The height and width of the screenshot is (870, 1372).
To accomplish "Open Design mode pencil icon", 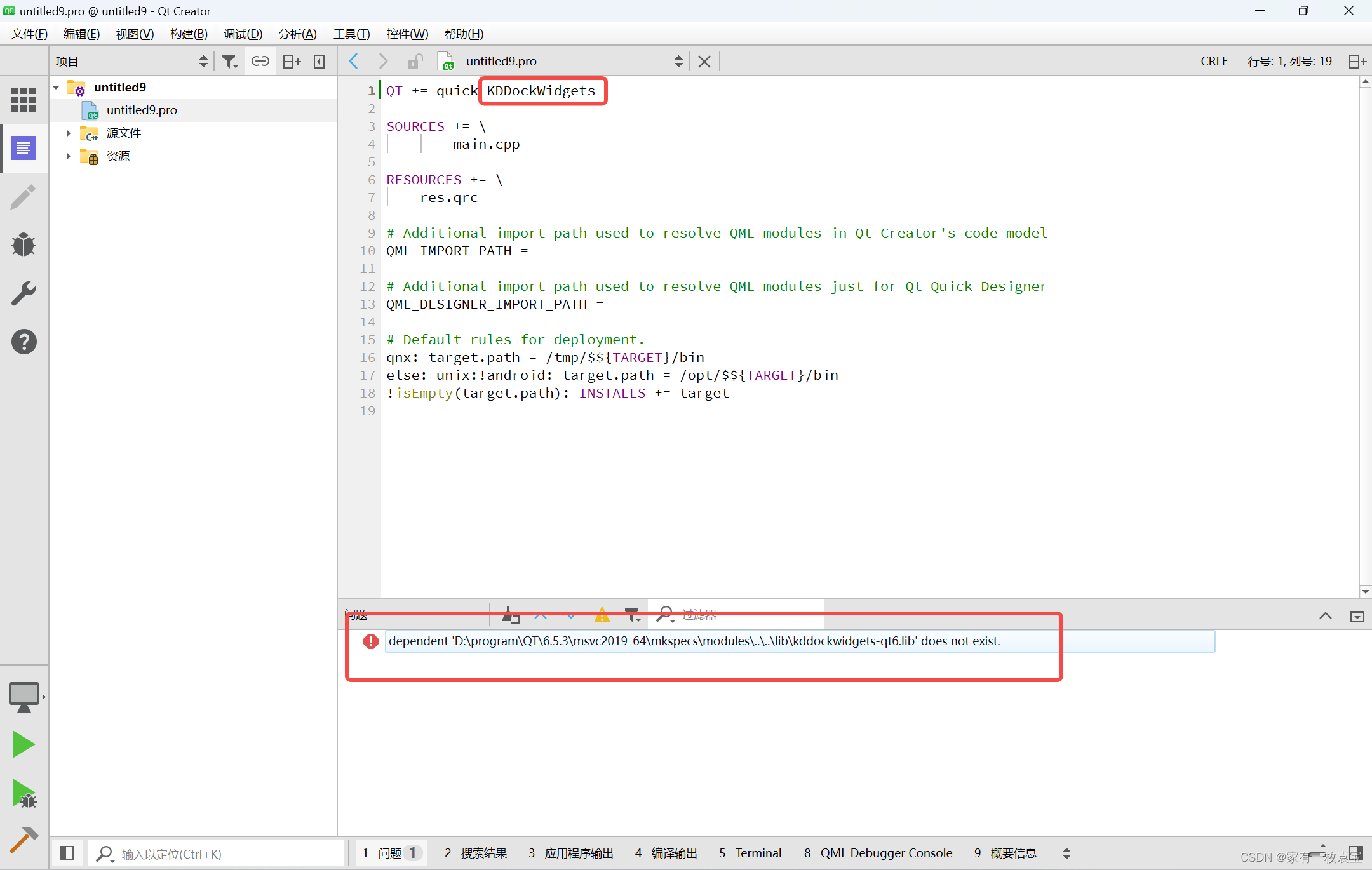I will pyautogui.click(x=24, y=197).
